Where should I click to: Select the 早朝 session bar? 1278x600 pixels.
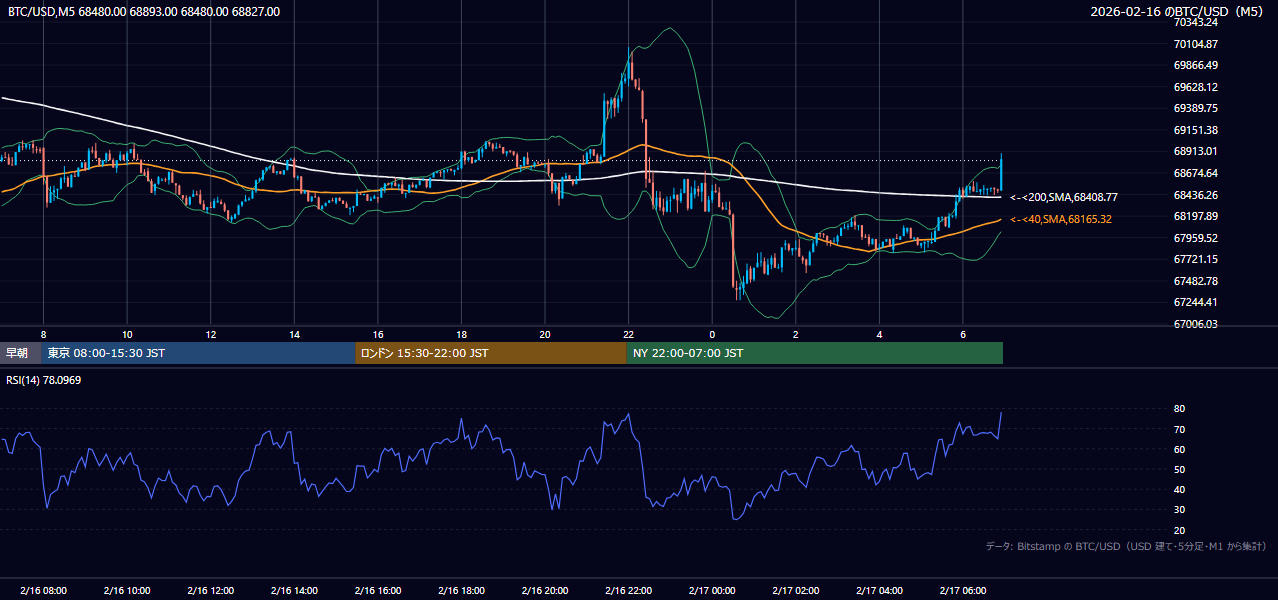click(x=21, y=353)
